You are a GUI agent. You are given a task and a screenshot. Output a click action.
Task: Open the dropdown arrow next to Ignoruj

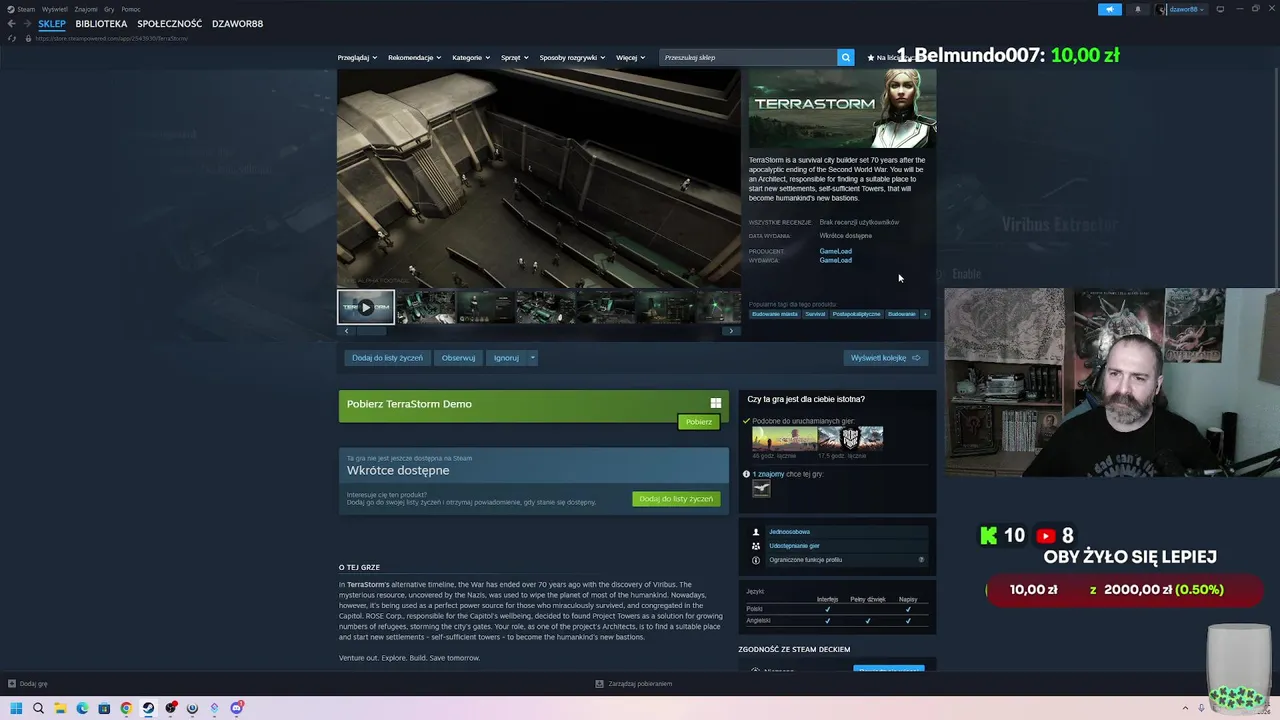pos(532,357)
